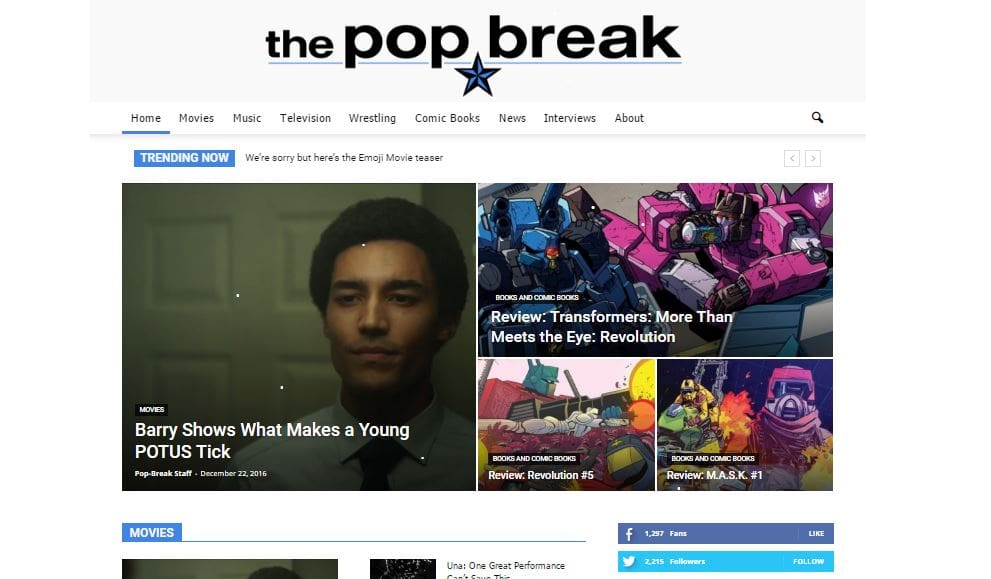
Task: Click the Home nav tab
Action: pos(146,118)
